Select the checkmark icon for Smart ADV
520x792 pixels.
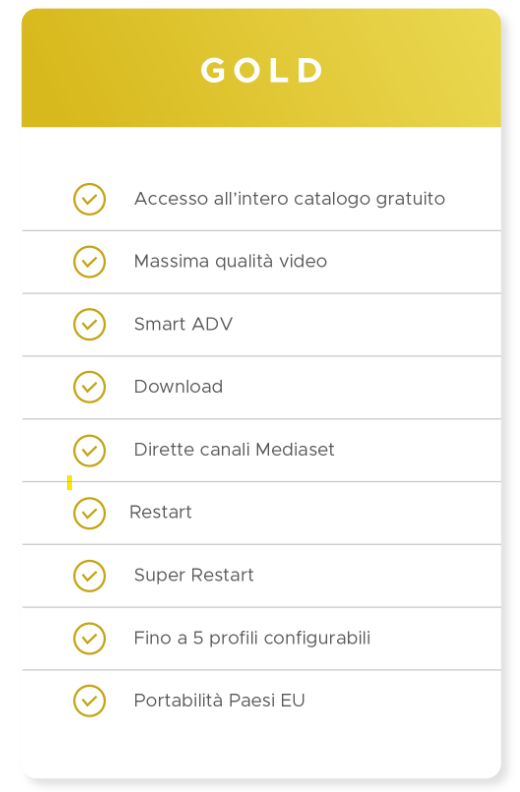[x=89, y=324]
